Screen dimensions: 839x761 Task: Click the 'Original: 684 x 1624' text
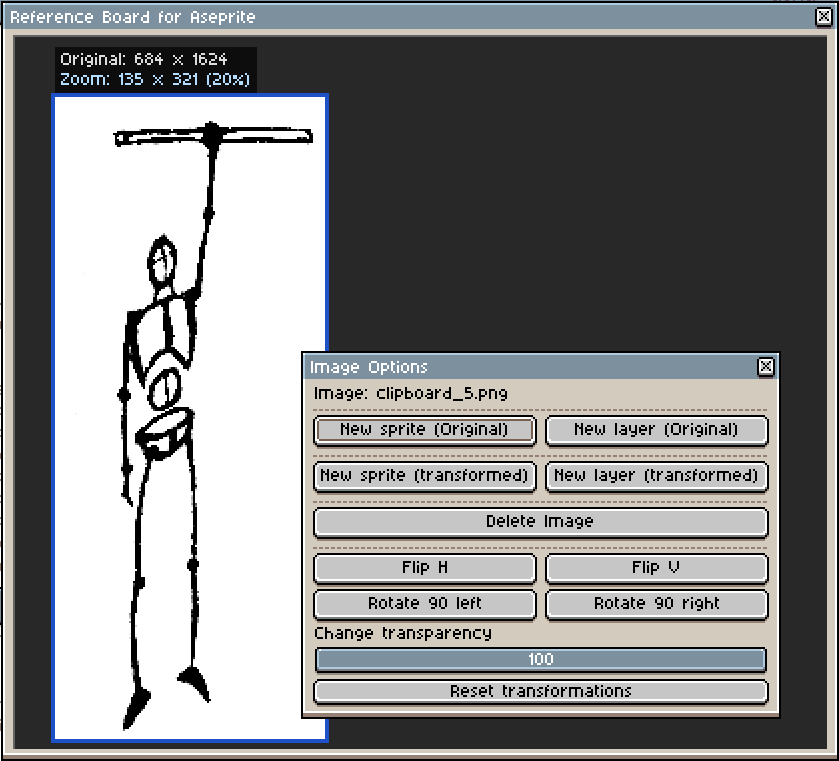click(x=143, y=59)
